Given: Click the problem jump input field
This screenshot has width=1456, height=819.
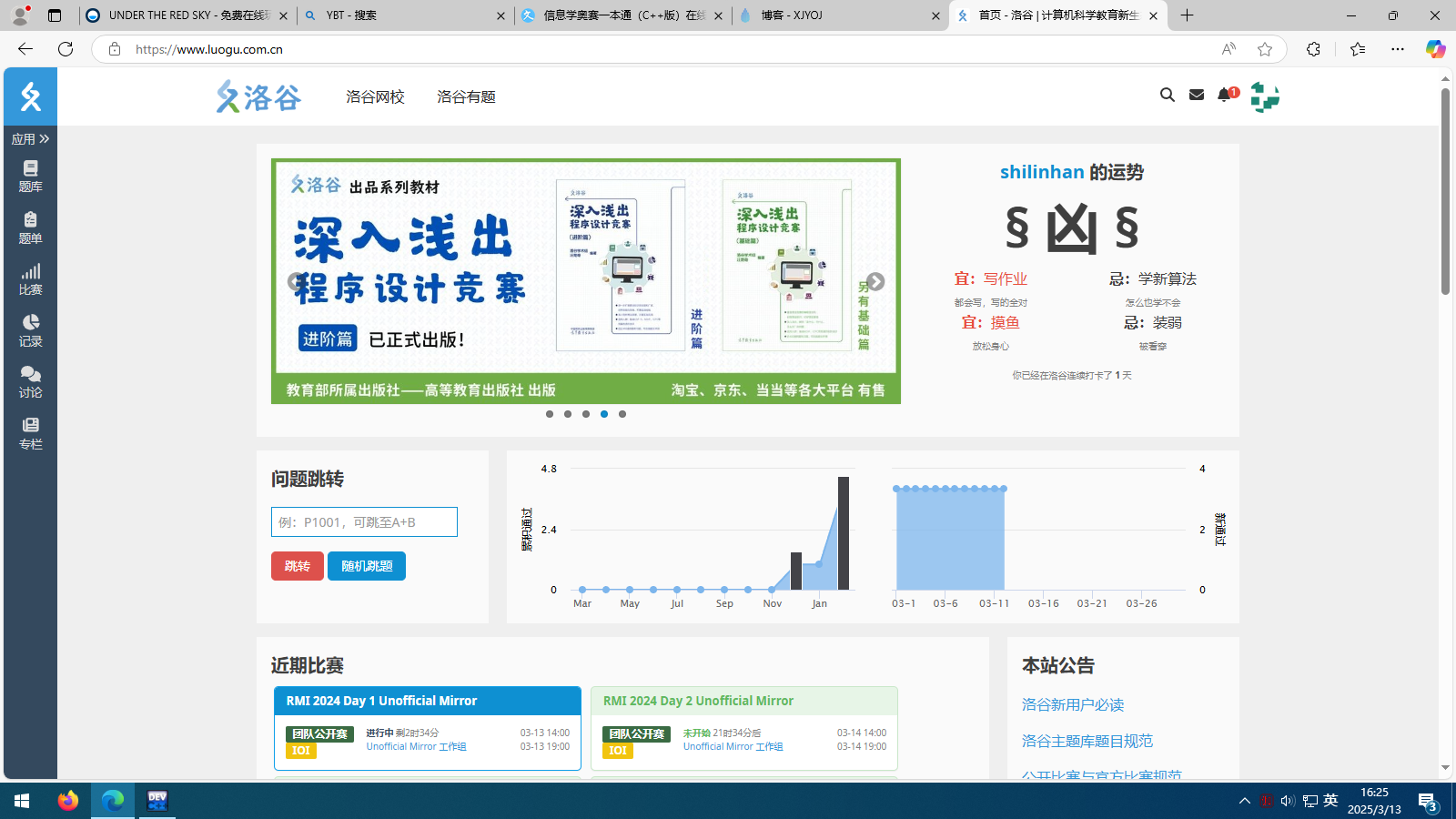Looking at the screenshot, I should [364, 522].
